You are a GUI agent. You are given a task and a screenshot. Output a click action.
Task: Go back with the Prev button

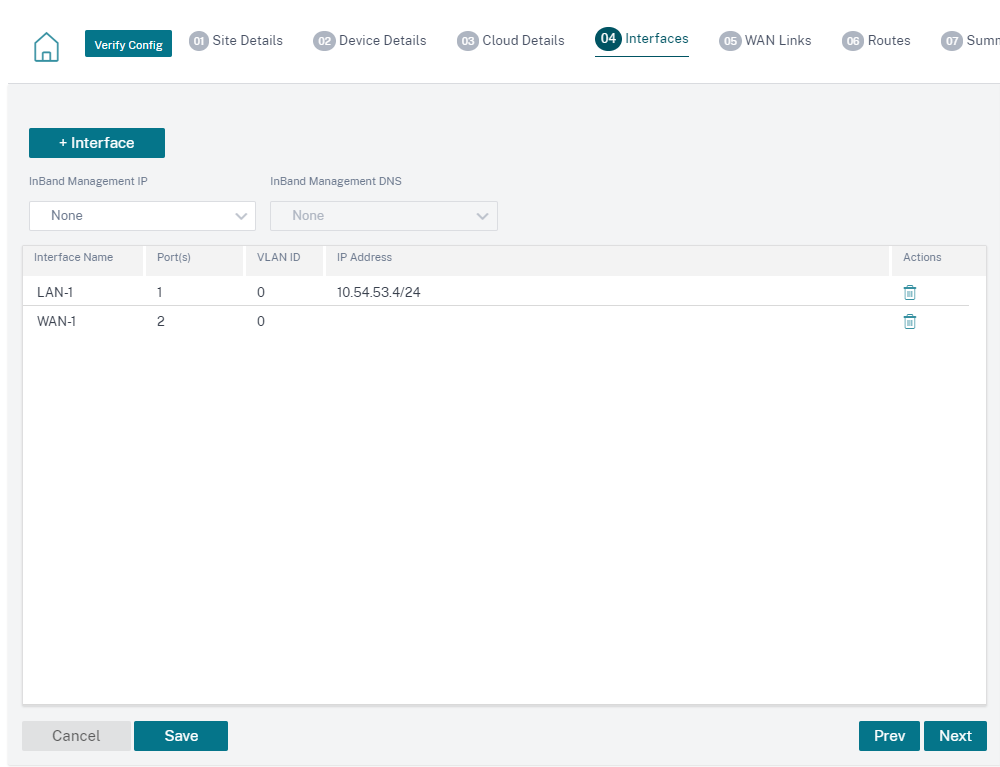(x=889, y=736)
